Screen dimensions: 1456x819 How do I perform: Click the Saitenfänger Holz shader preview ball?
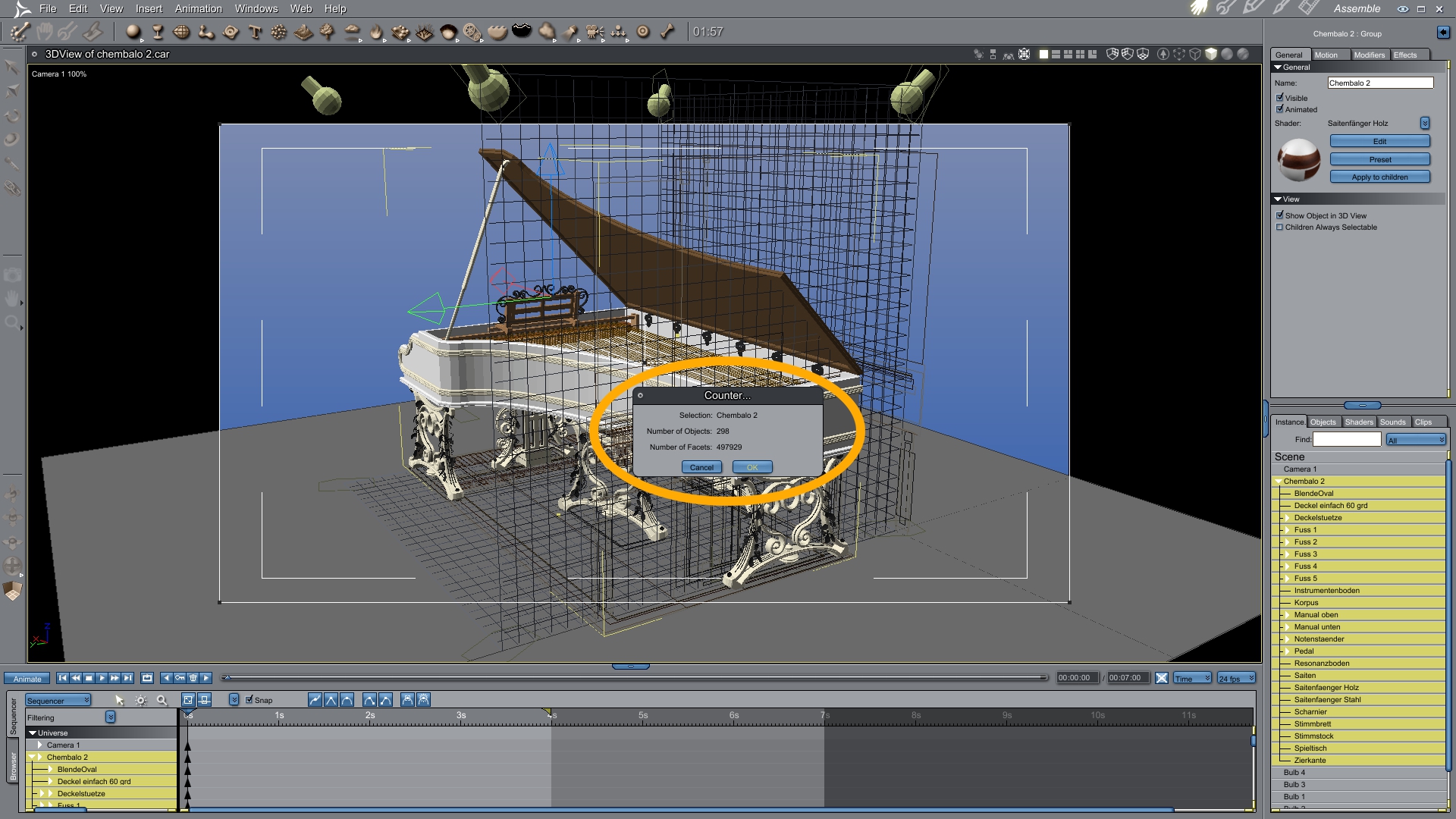[1298, 159]
